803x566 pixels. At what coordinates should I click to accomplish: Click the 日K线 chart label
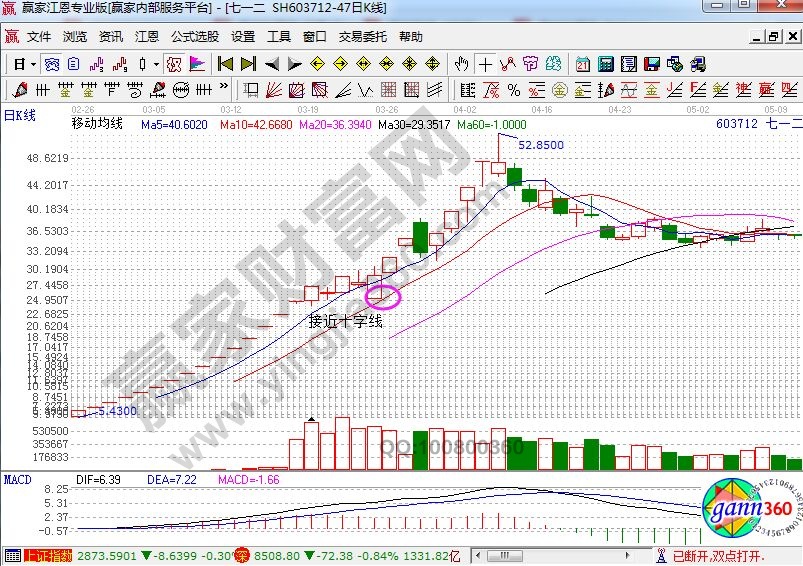point(20,116)
